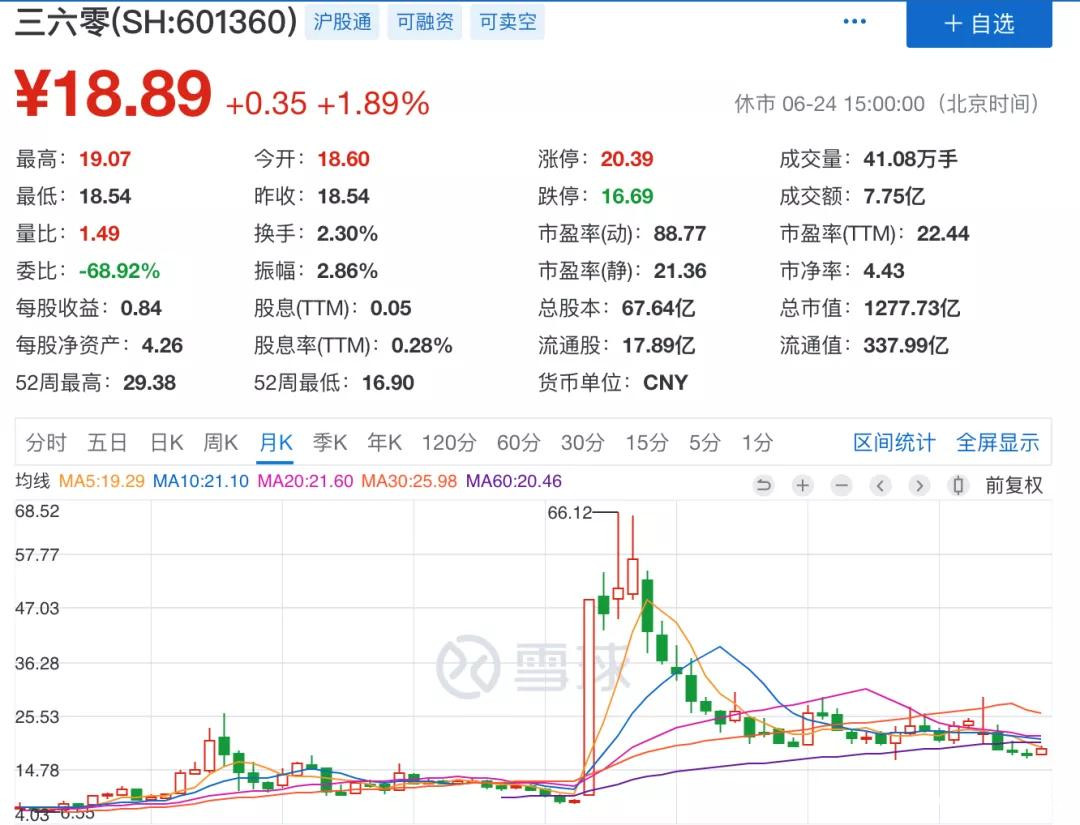Viewport: 1080px width, 825px height.
Task: Click the MA10:21.10 moving average label
Action: click(x=200, y=481)
